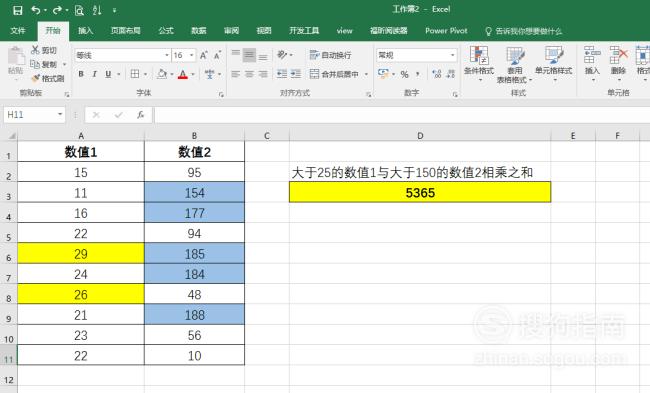Cut the selection with the scissors icon

click(x=44, y=50)
